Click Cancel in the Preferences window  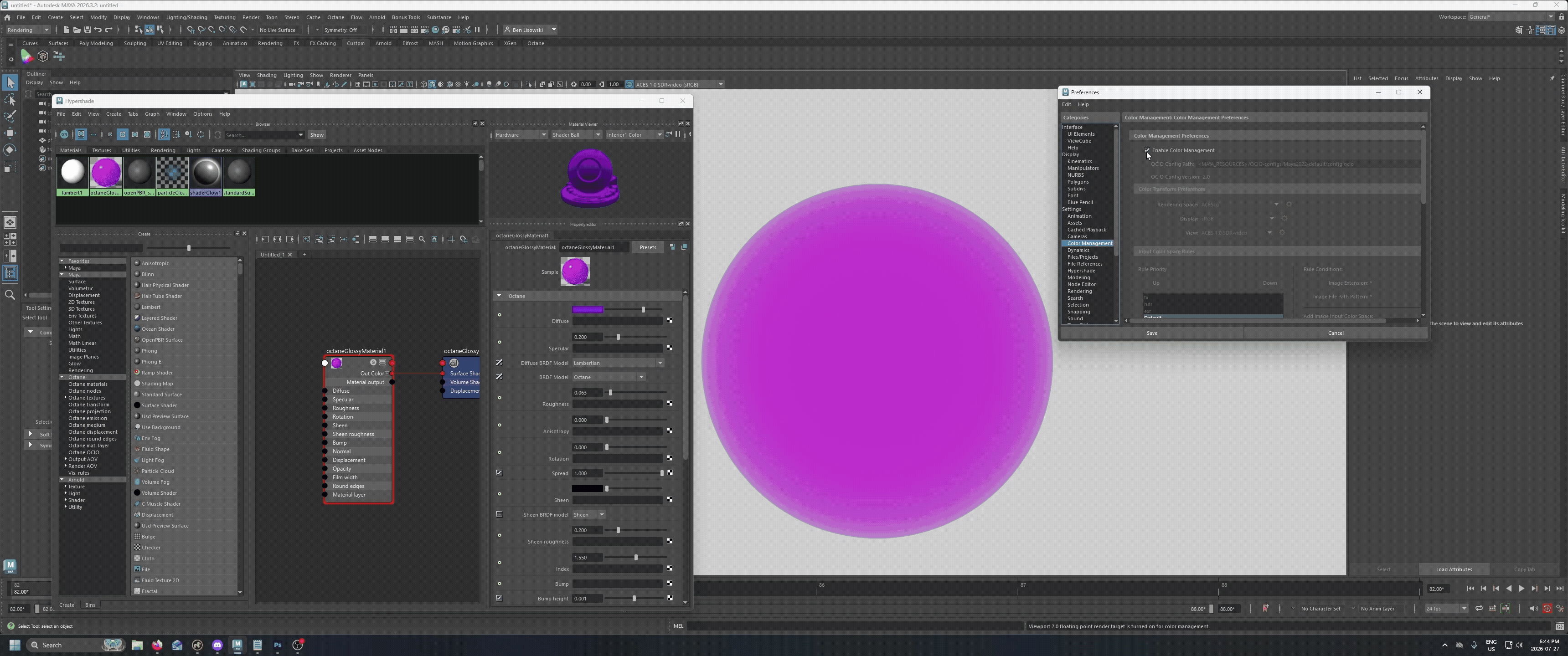click(x=1336, y=333)
